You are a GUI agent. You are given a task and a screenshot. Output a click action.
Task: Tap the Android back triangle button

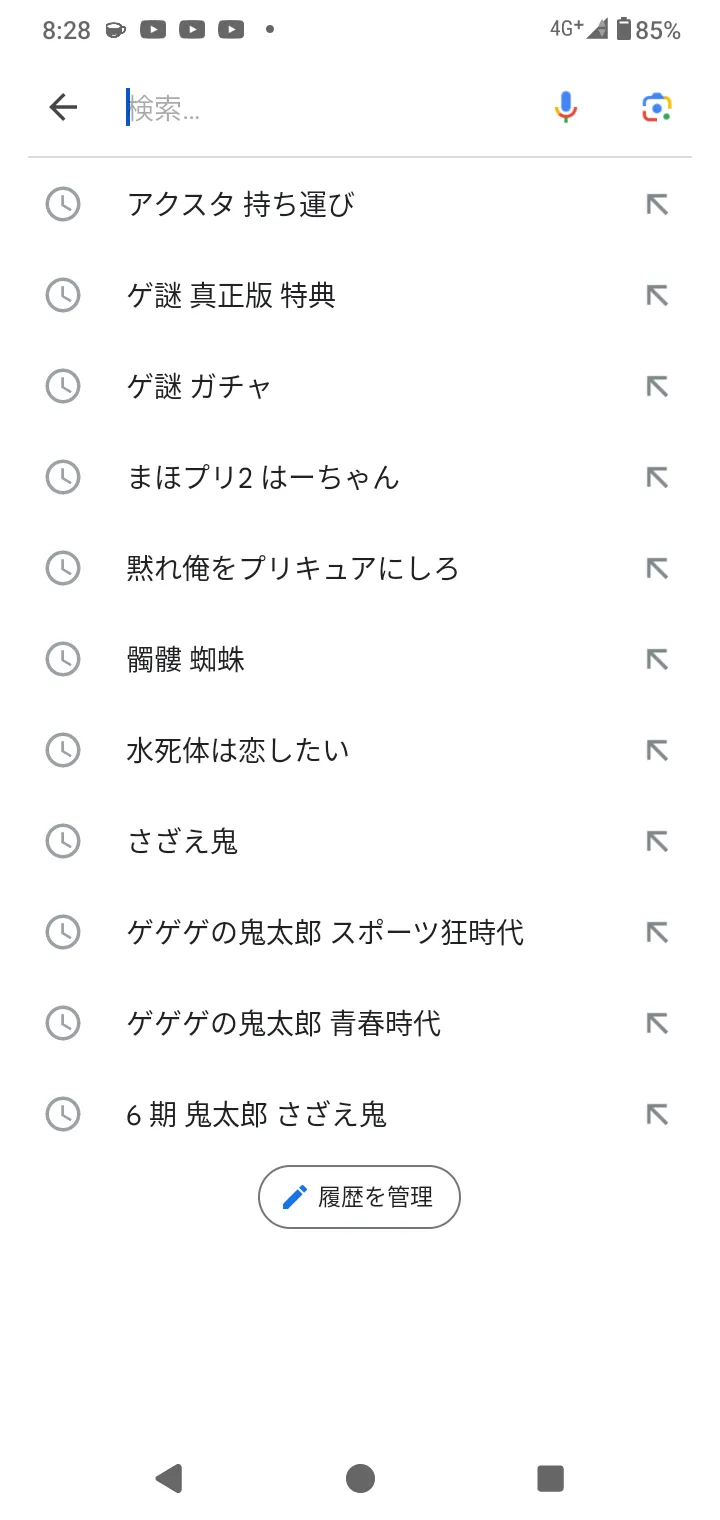pos(169,1478)
